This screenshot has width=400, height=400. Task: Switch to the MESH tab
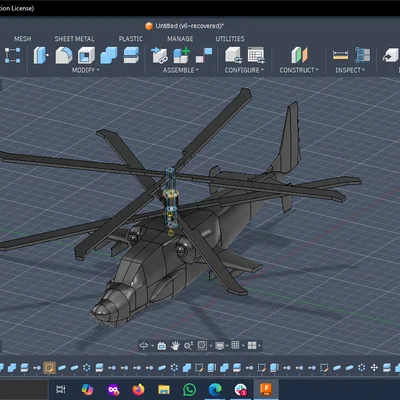pyautogui.click(x=23, y=39)
